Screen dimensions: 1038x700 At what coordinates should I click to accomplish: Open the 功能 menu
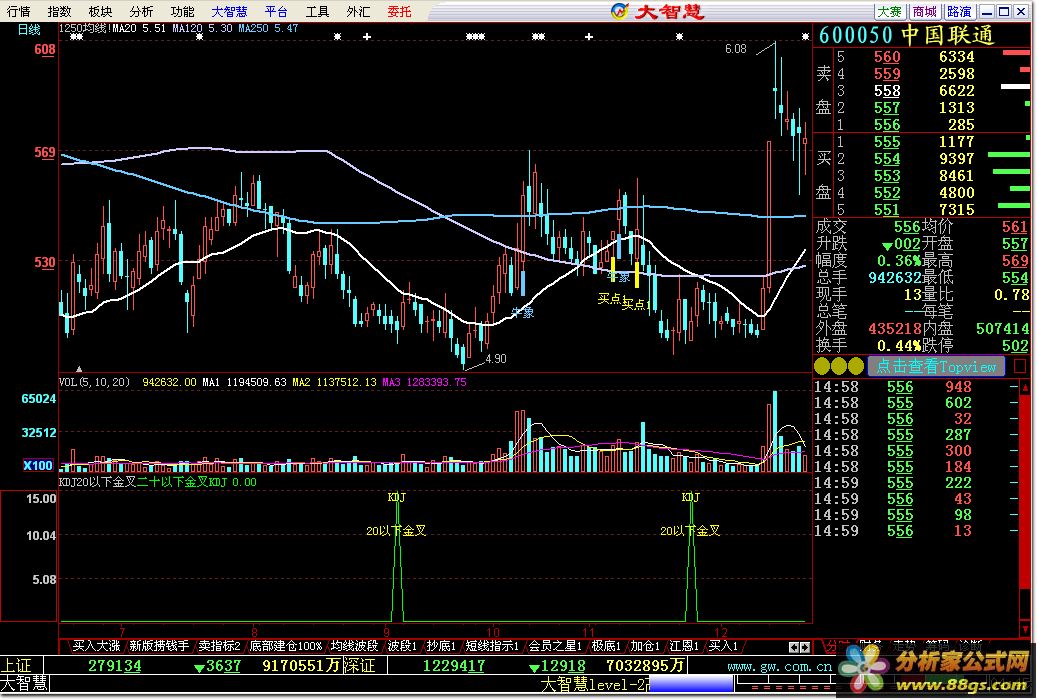[182, 11]
